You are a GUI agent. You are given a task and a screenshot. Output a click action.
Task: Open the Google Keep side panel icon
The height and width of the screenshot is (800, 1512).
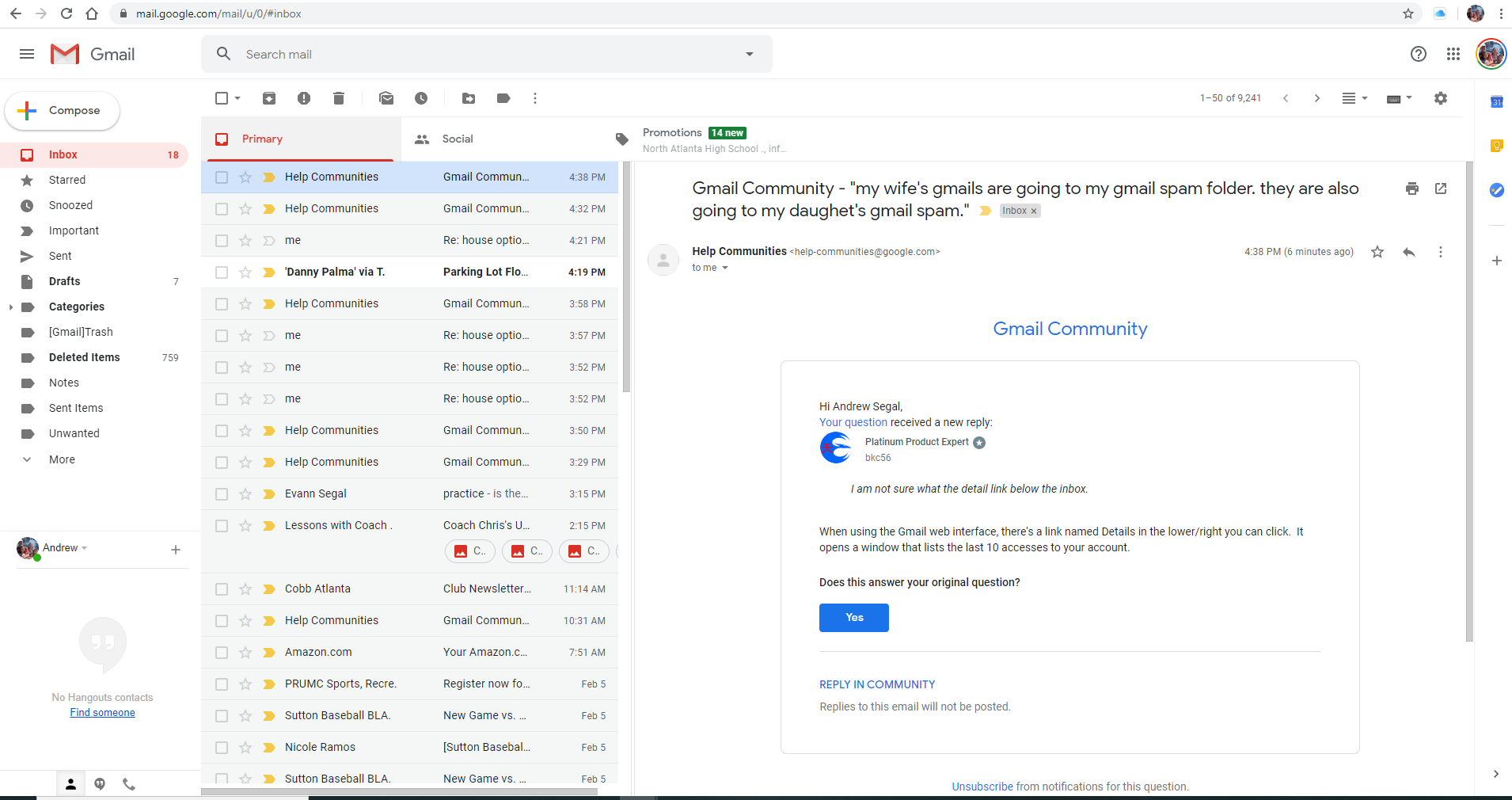tap(1497, 146)
